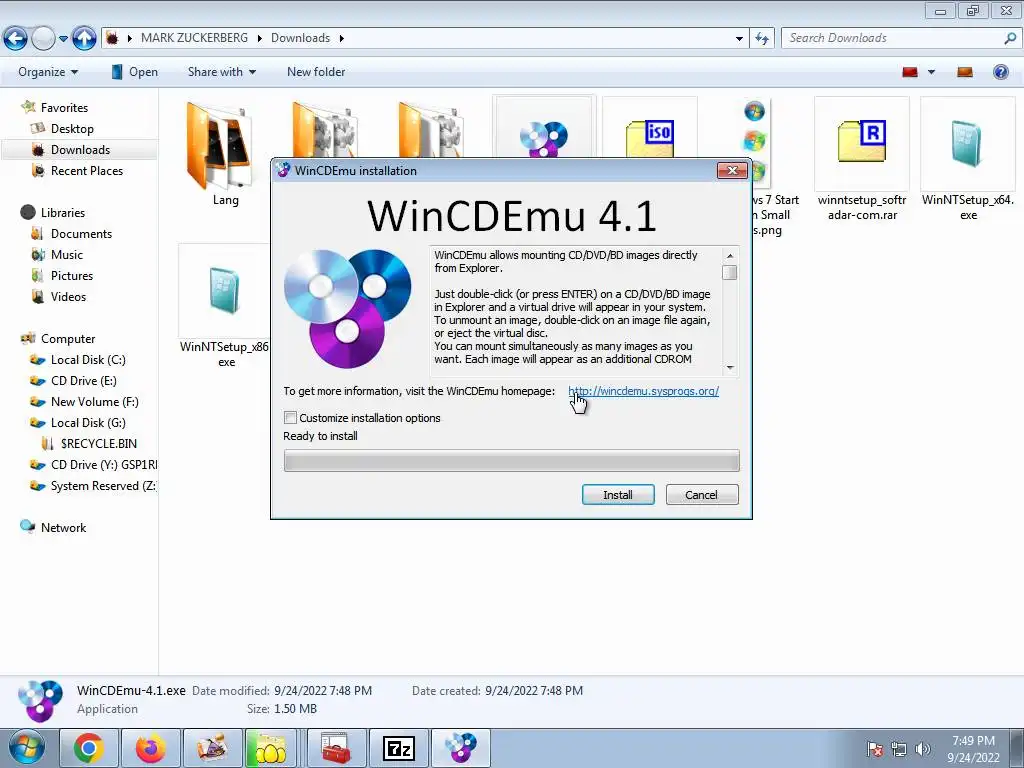1024x768 pixels.
Task: Select CD Drive (Y:) GSP1R
Action: click(103, 464)
